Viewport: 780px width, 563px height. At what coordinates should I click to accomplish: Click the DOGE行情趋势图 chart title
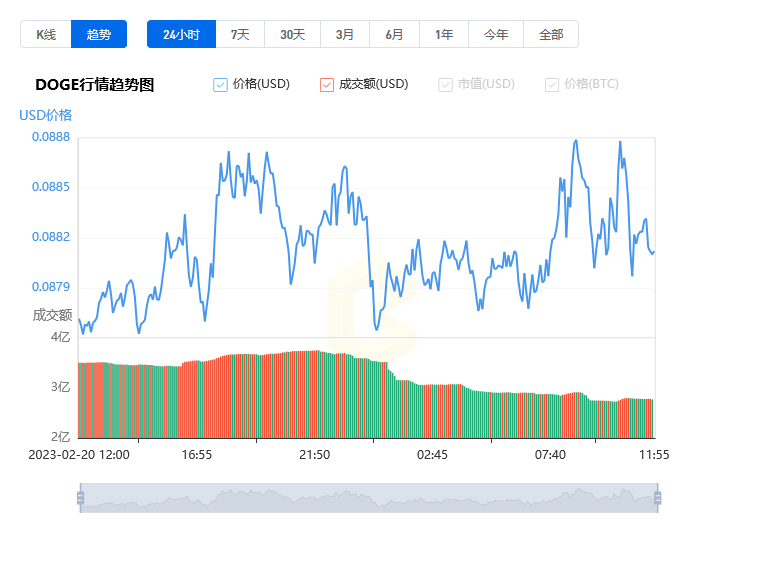(x=95, y=85)
